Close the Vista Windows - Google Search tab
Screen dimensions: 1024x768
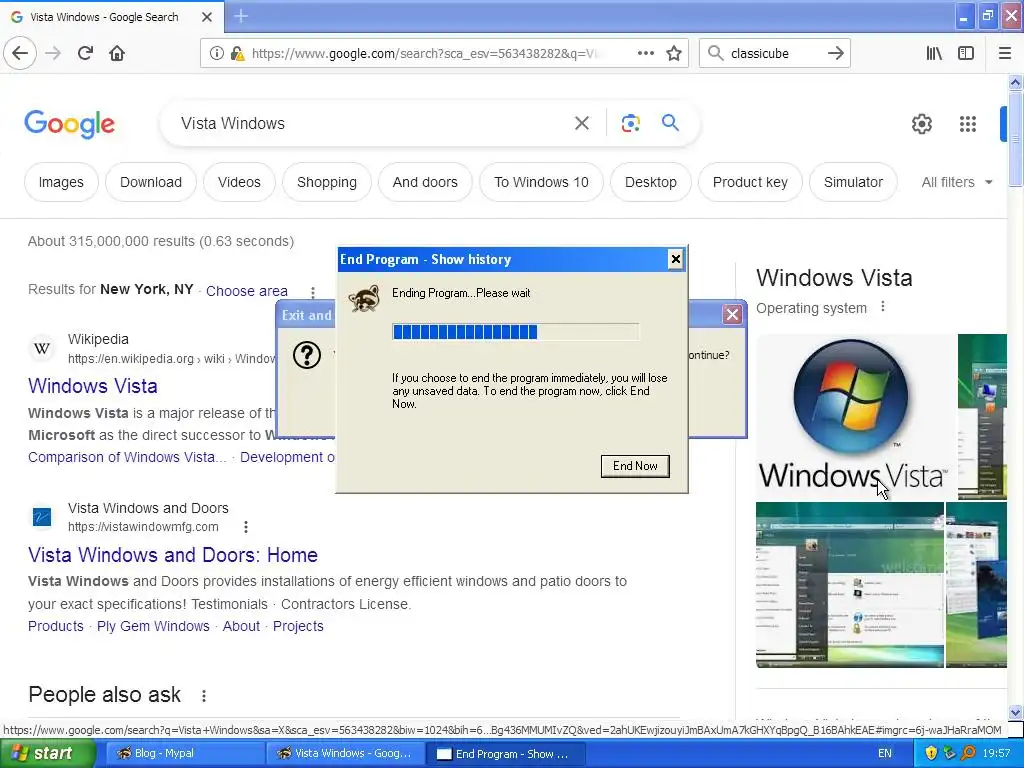pyautogui.click(x=206, y=17)
